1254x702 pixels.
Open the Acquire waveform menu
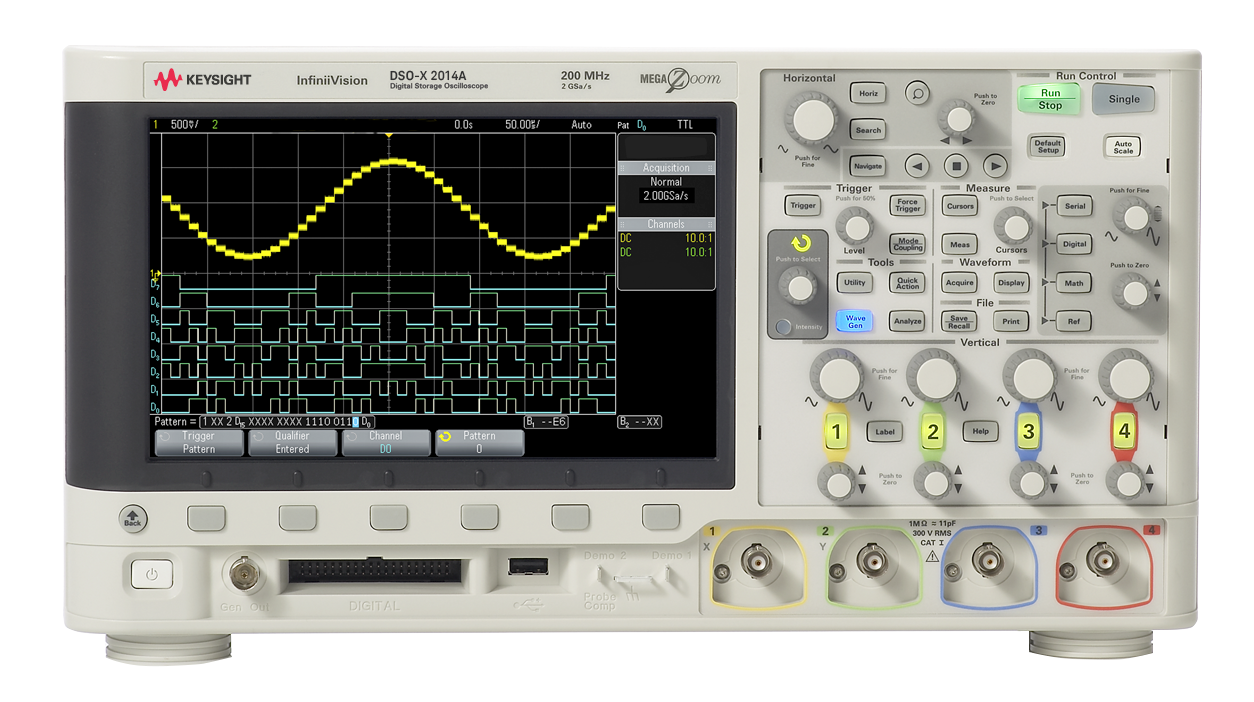[959, 283]
